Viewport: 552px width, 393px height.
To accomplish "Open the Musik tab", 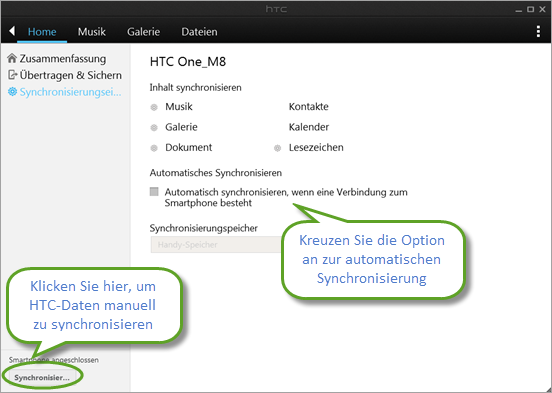I will pyautogui.click(x=92, y=32).
